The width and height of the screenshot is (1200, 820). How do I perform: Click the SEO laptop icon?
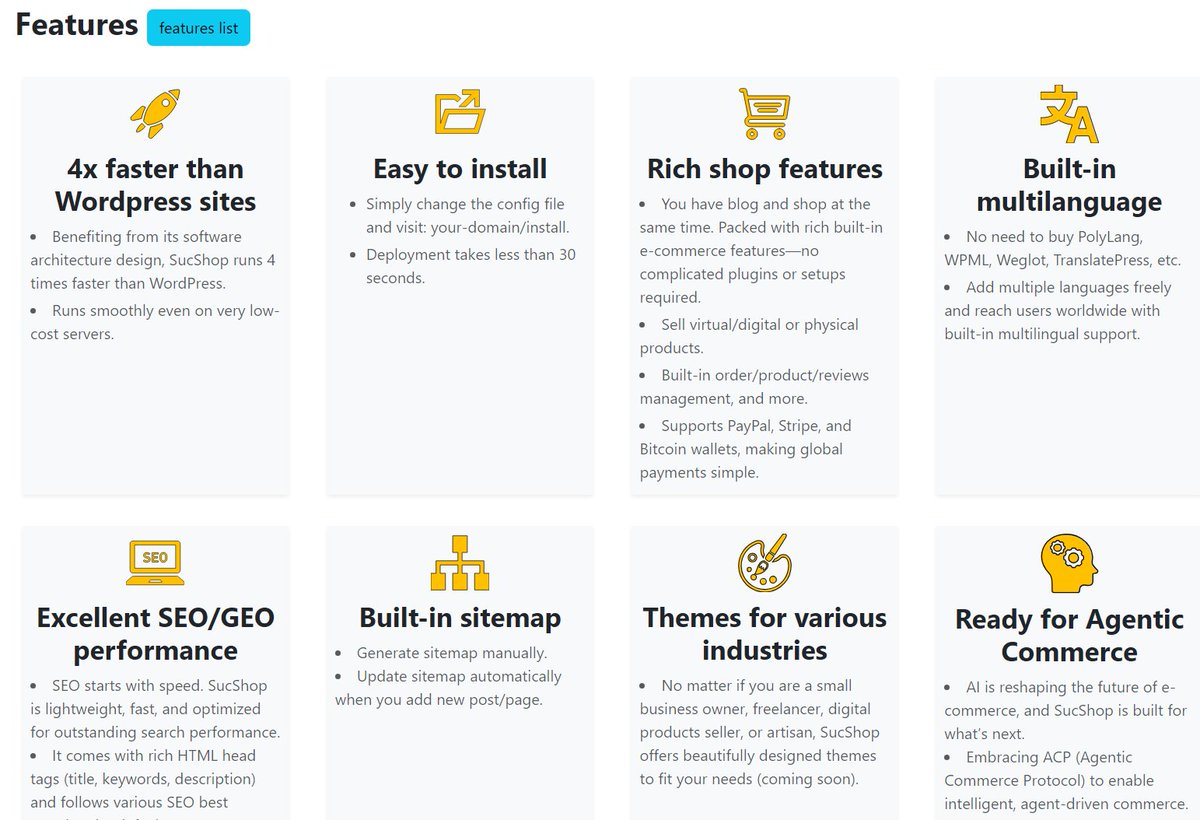(155, 563)
